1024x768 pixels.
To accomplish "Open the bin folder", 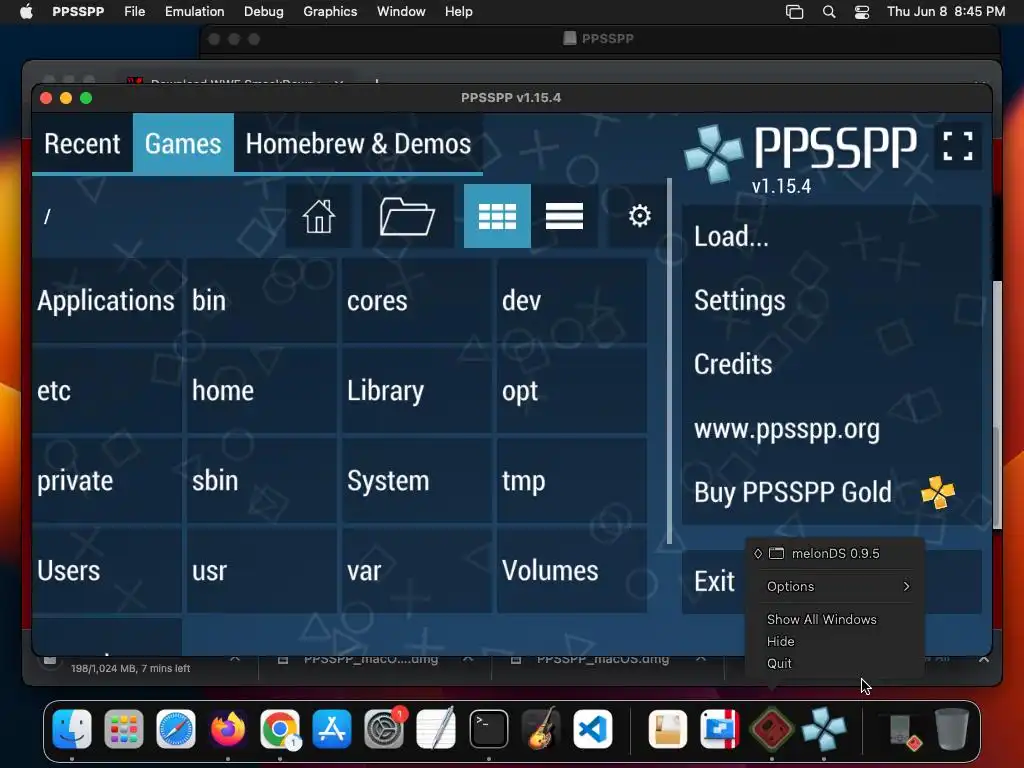I will point(261,301).
